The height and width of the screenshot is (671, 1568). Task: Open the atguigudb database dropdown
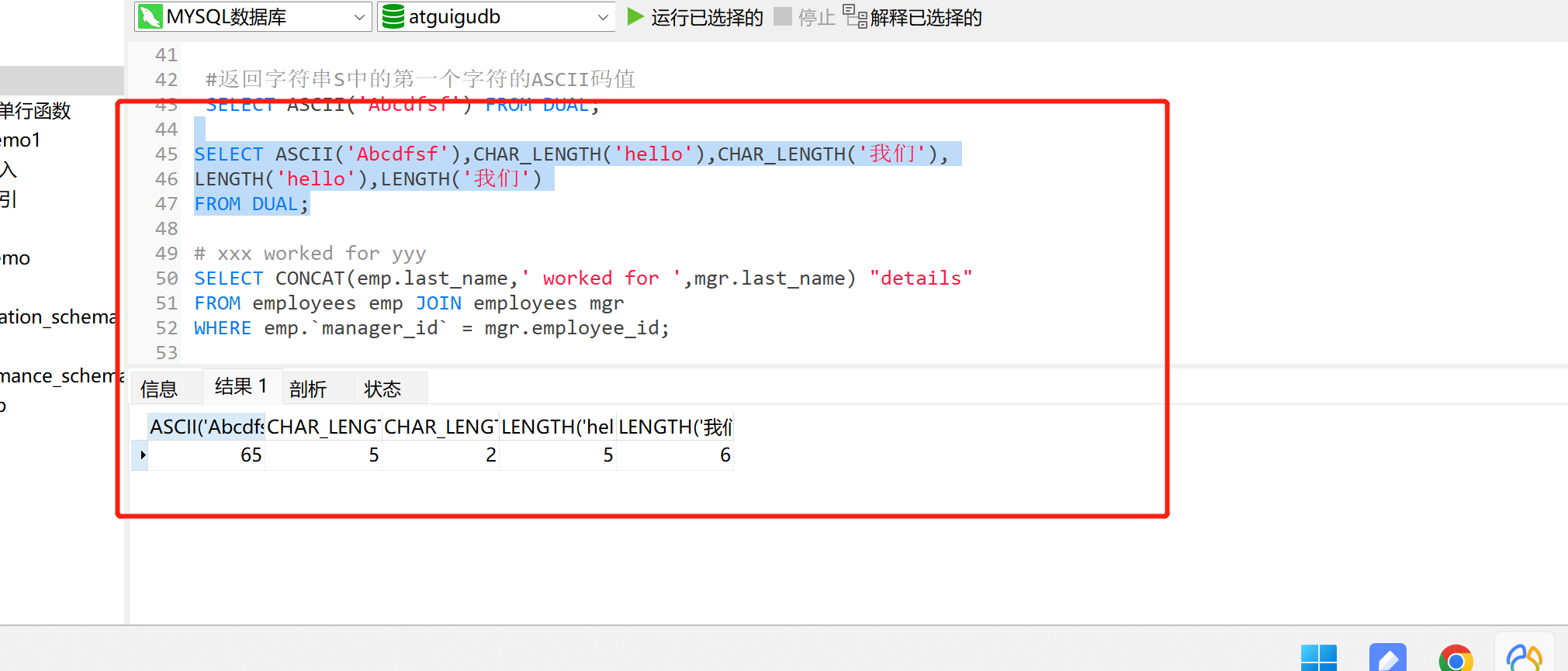click(x=496, y=16)
